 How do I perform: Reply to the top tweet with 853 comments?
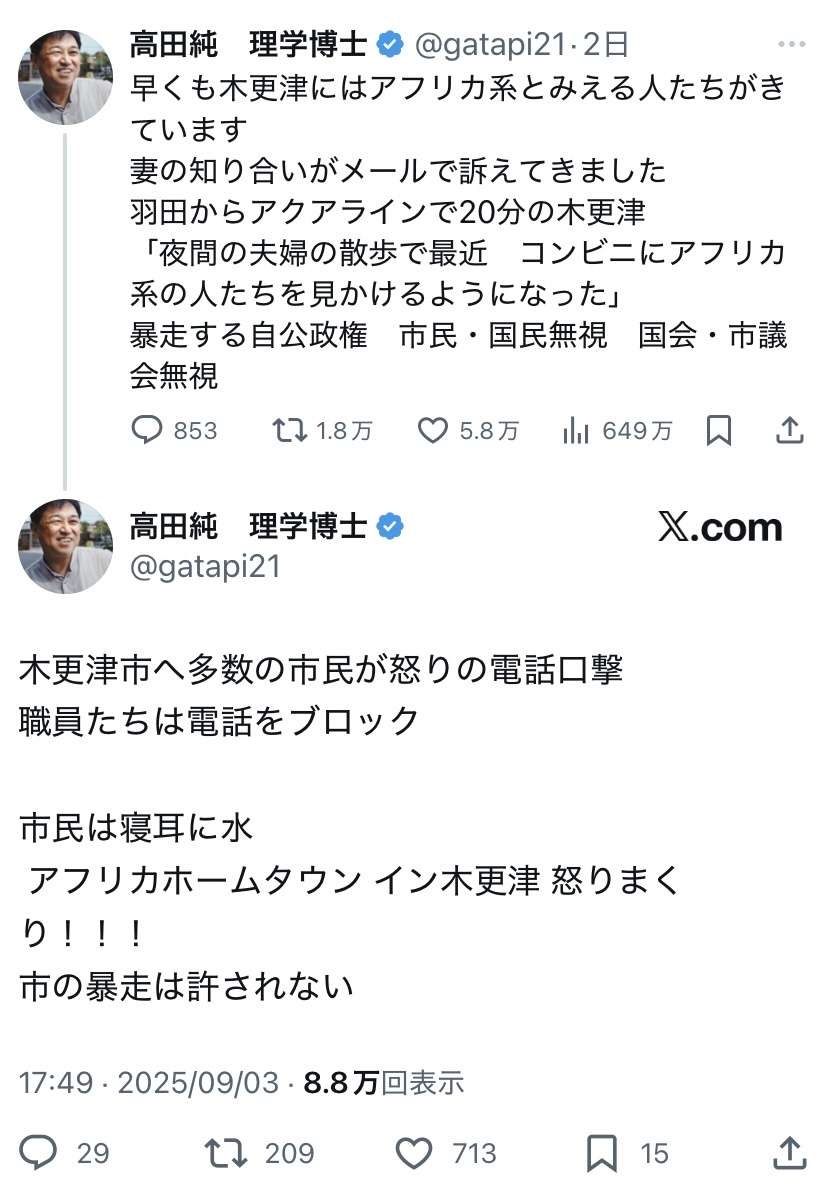pyautogui.click(x=148, y=430)
